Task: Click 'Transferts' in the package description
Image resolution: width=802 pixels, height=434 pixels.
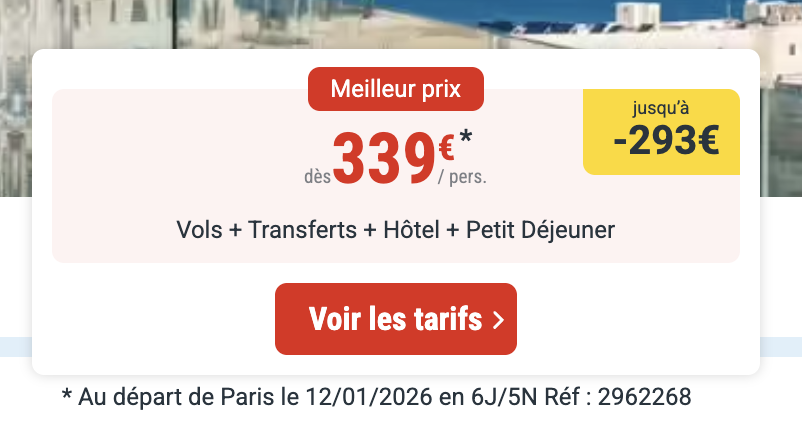Action: coord(302,230)
